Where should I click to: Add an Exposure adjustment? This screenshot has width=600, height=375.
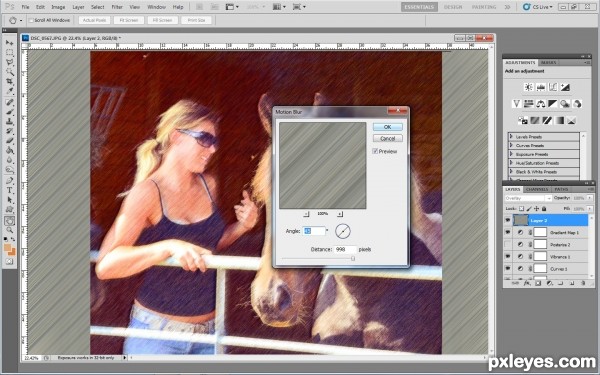(x=565, y=87)
